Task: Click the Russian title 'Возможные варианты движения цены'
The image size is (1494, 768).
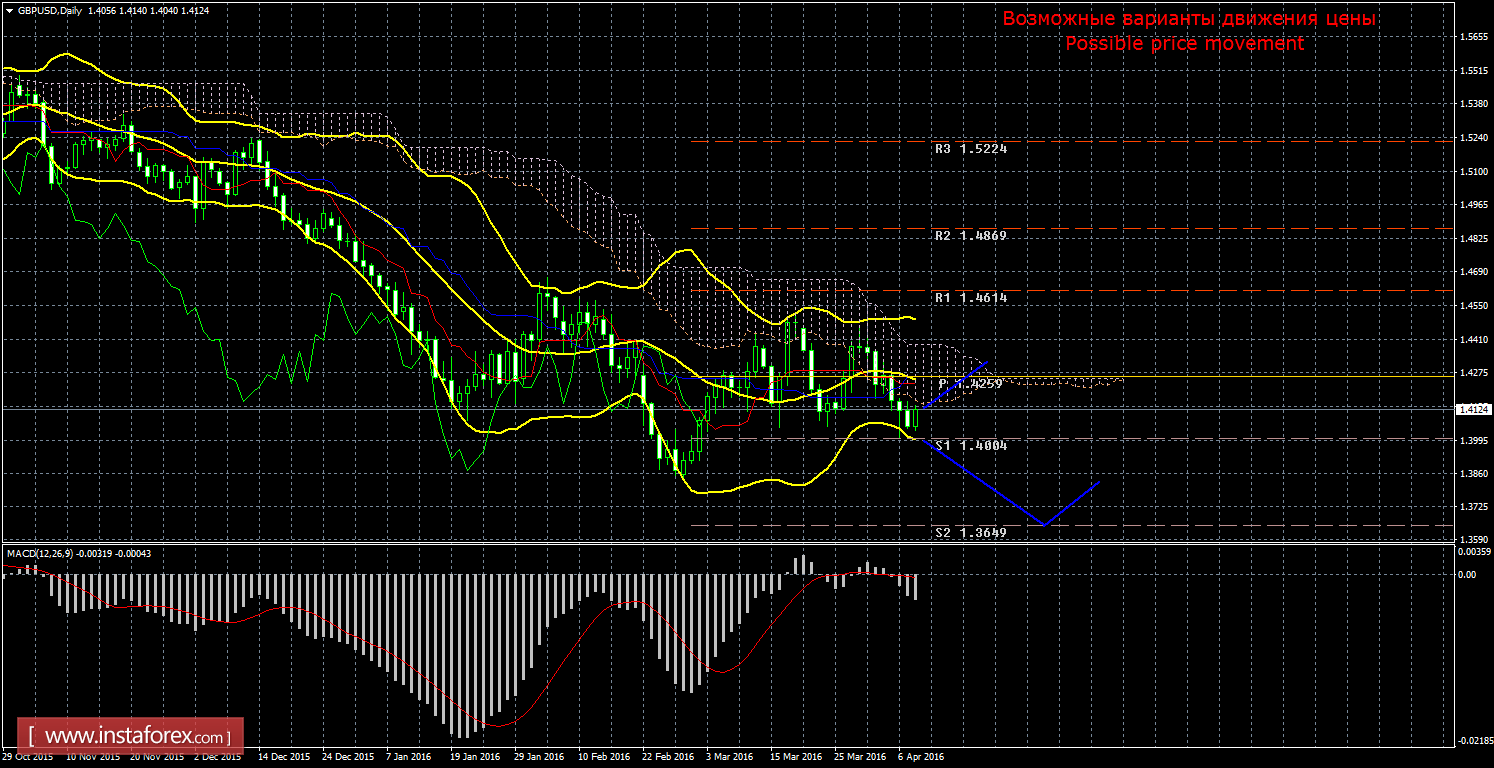Action: click(x=1189, y=19)
